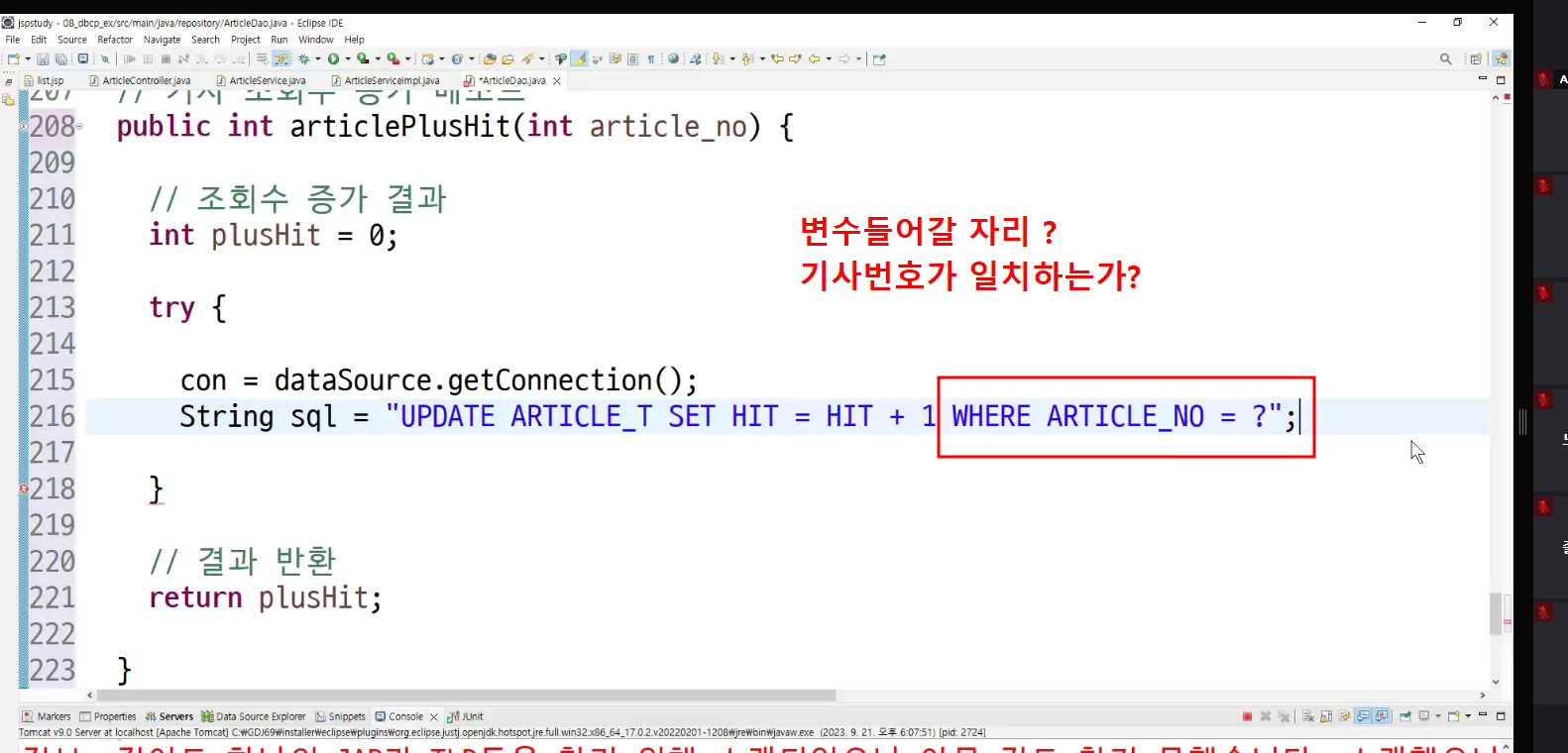
Task: Launch the Debug bug icon
Action: pos(304,59)
